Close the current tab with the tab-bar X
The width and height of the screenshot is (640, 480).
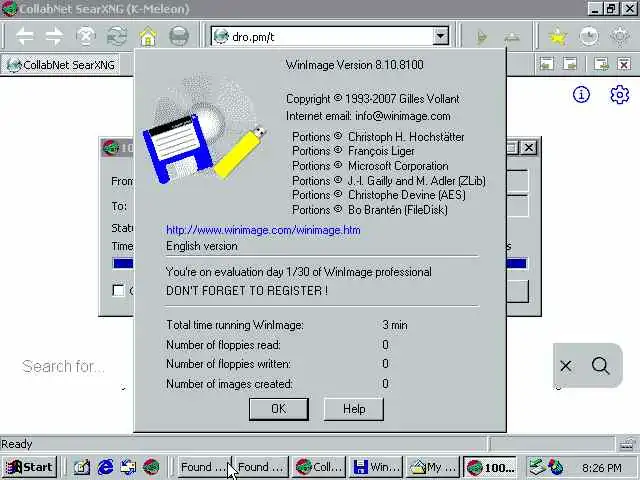click(x=624, y=64)
